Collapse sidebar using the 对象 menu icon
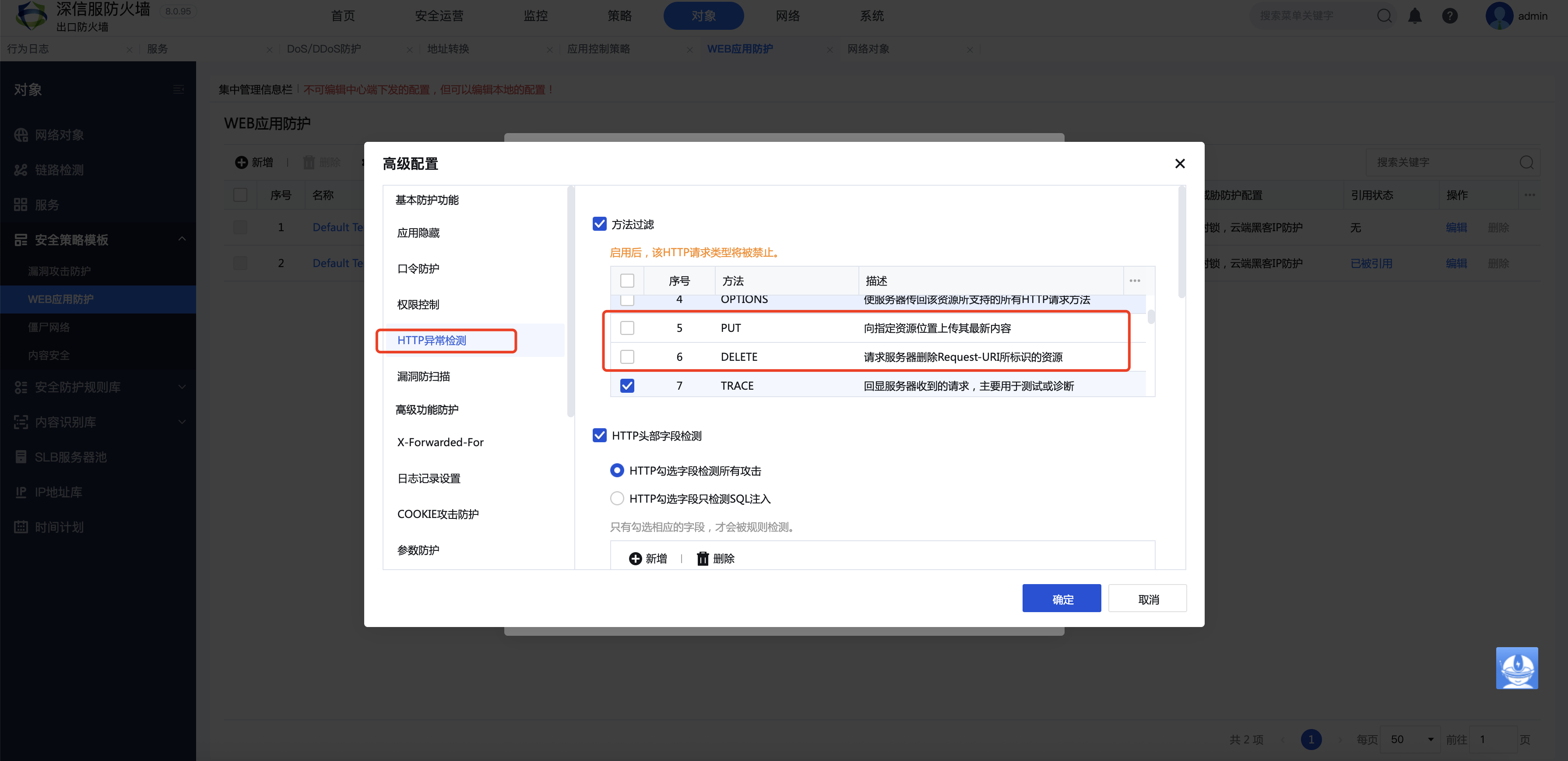Screen dimensions: 1568x761 click(178, 89)
